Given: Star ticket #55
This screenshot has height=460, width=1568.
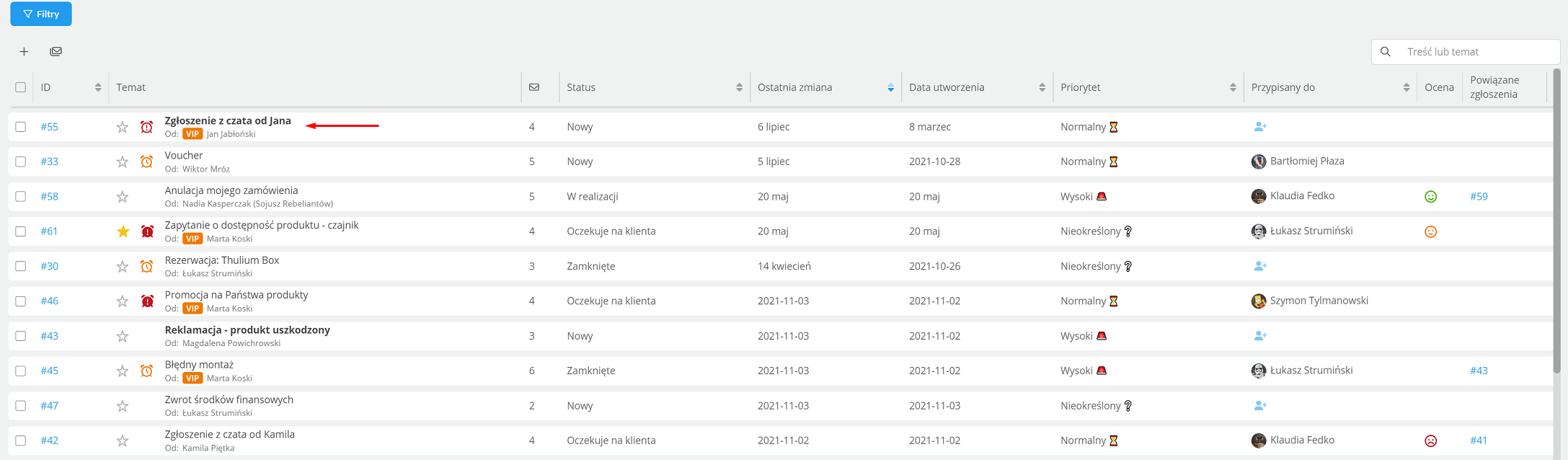Looking at the screenshot, I should point(123,127).
